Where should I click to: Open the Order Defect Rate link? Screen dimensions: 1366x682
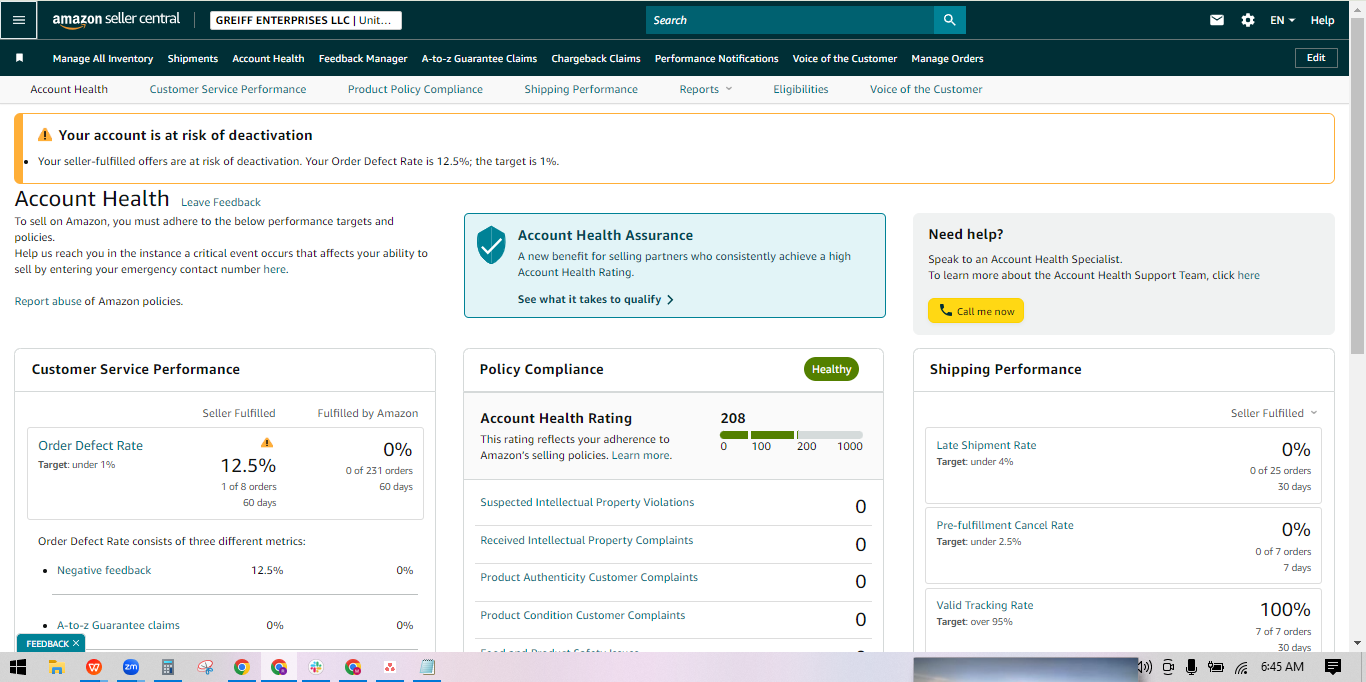tap(90, 446)
